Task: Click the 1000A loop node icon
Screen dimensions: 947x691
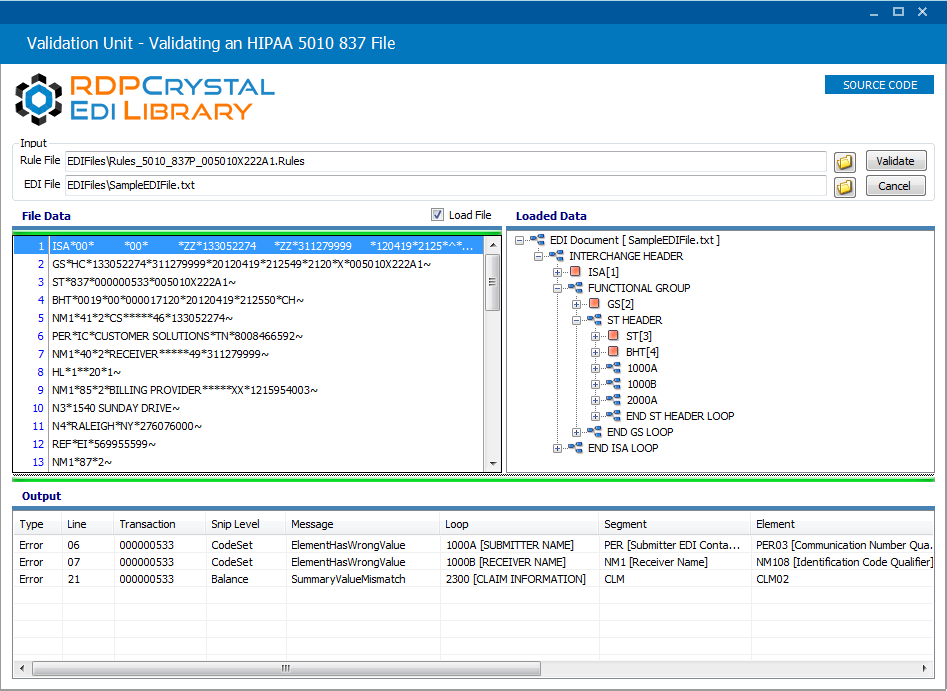Action: pos(613,368)
